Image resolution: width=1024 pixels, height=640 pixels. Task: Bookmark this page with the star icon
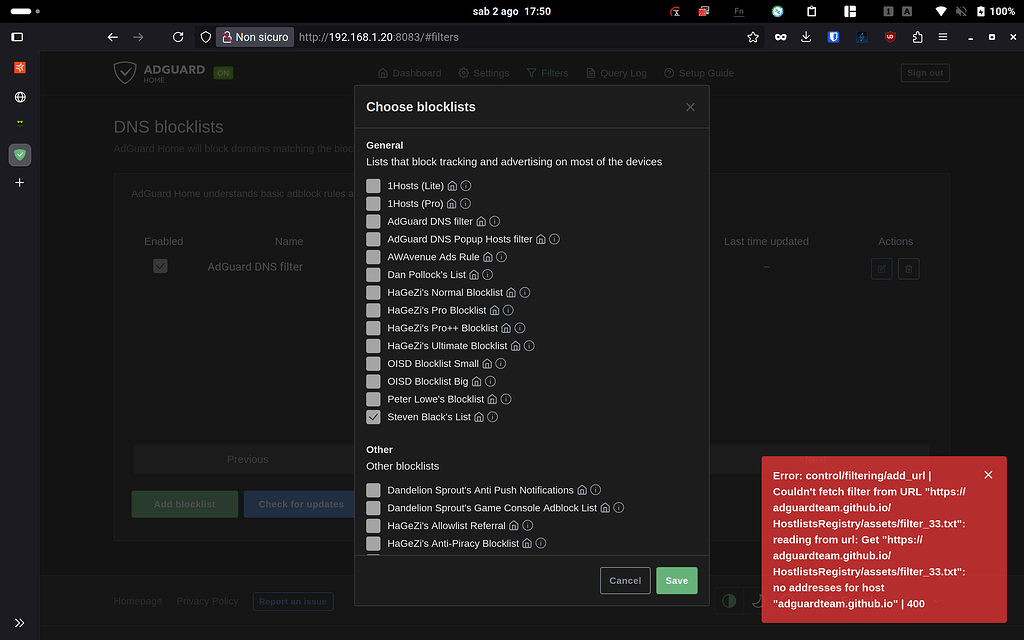[x=753, y=37]
